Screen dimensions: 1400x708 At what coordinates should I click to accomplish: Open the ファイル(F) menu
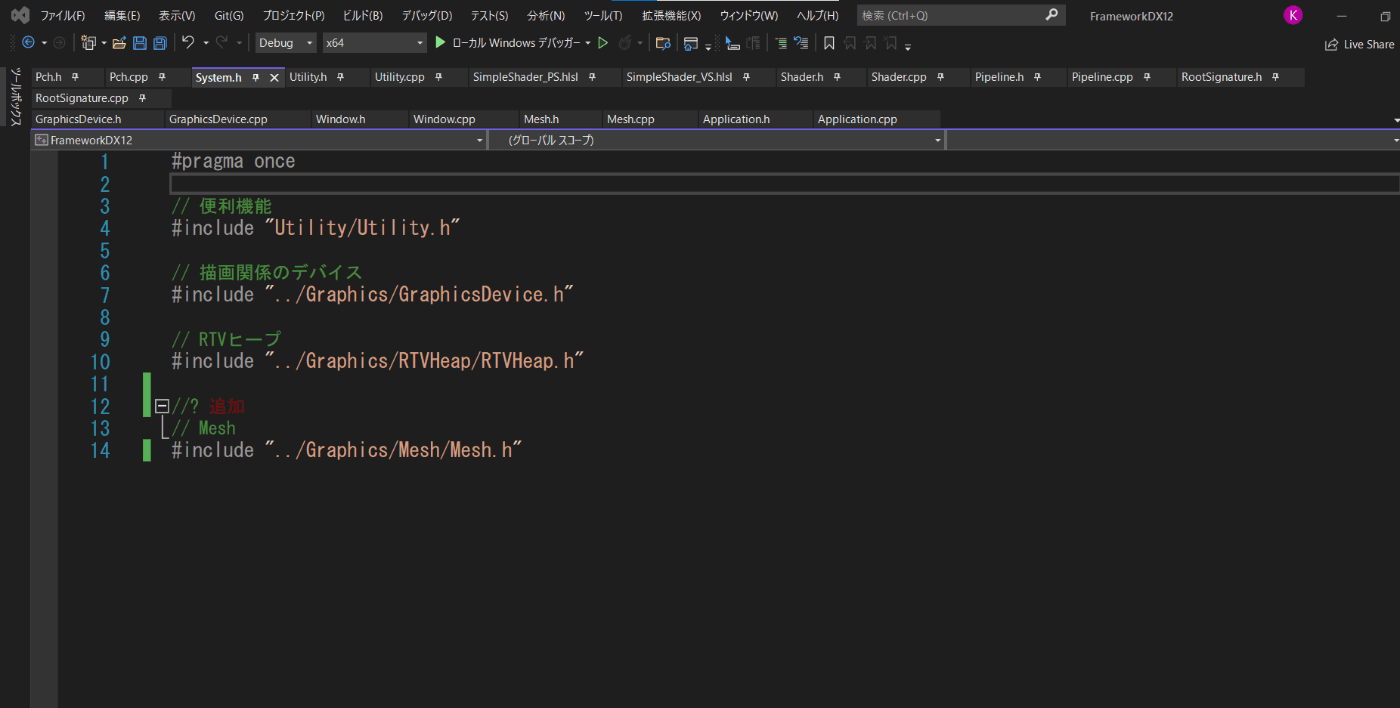[62, 15]
